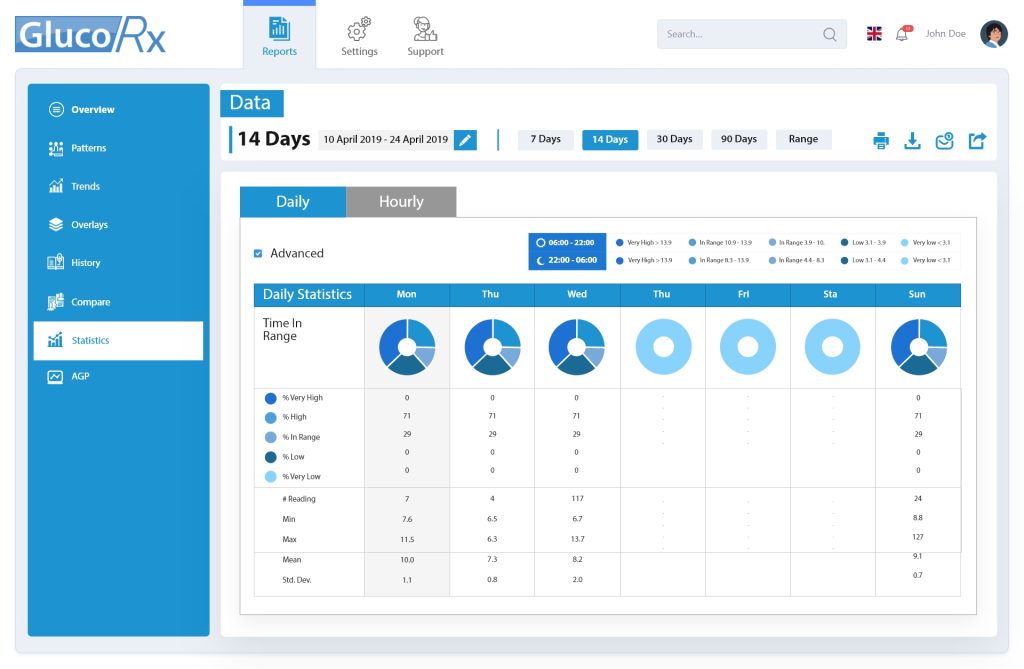
Task: Click the % Very Low color swatch
Action: click(x=270, y=477)
